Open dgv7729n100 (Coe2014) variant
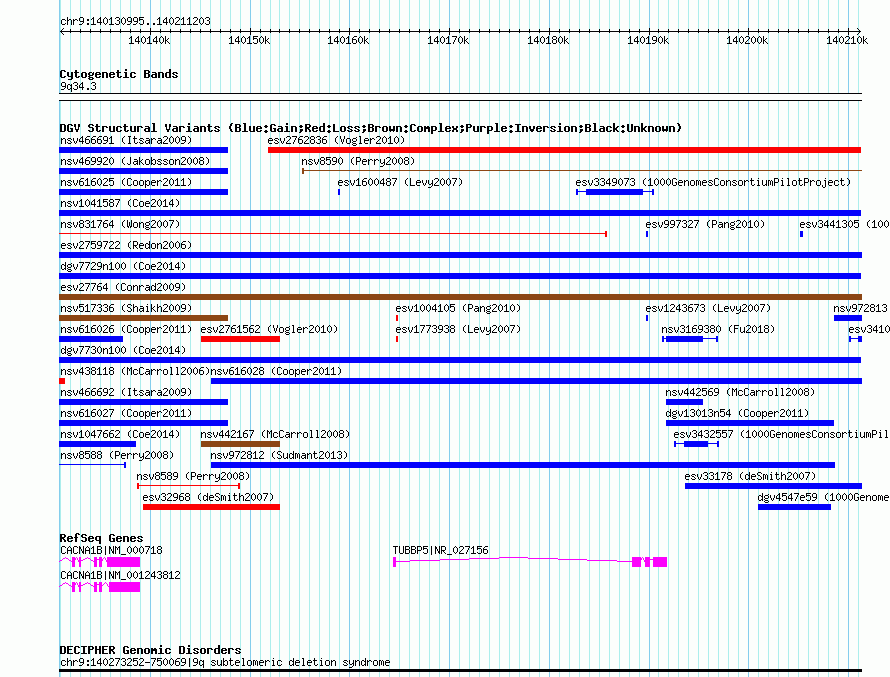 (x=123, y=266)
